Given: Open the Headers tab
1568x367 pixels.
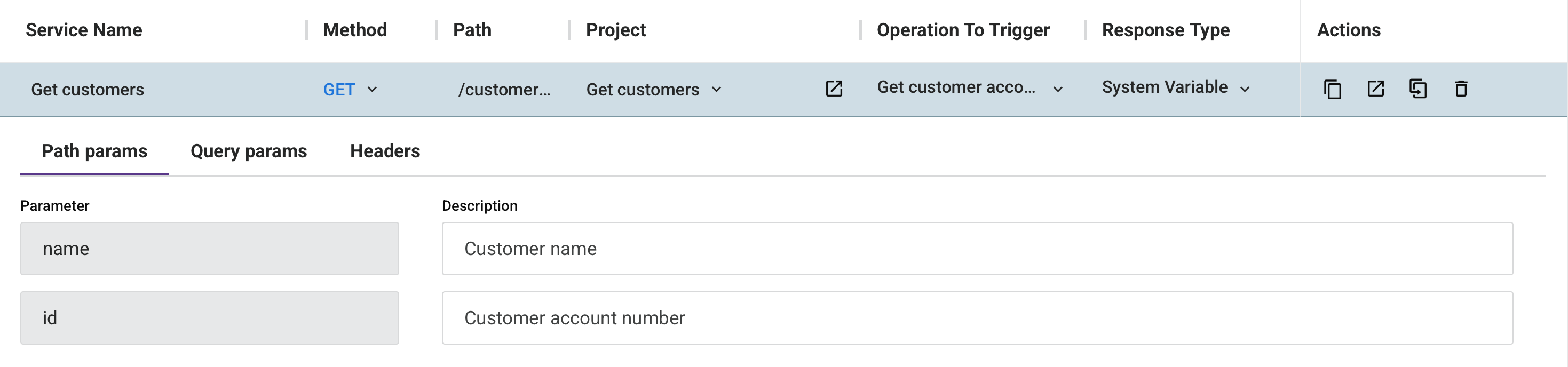Looking at the screenshot, I should (385, 151).
